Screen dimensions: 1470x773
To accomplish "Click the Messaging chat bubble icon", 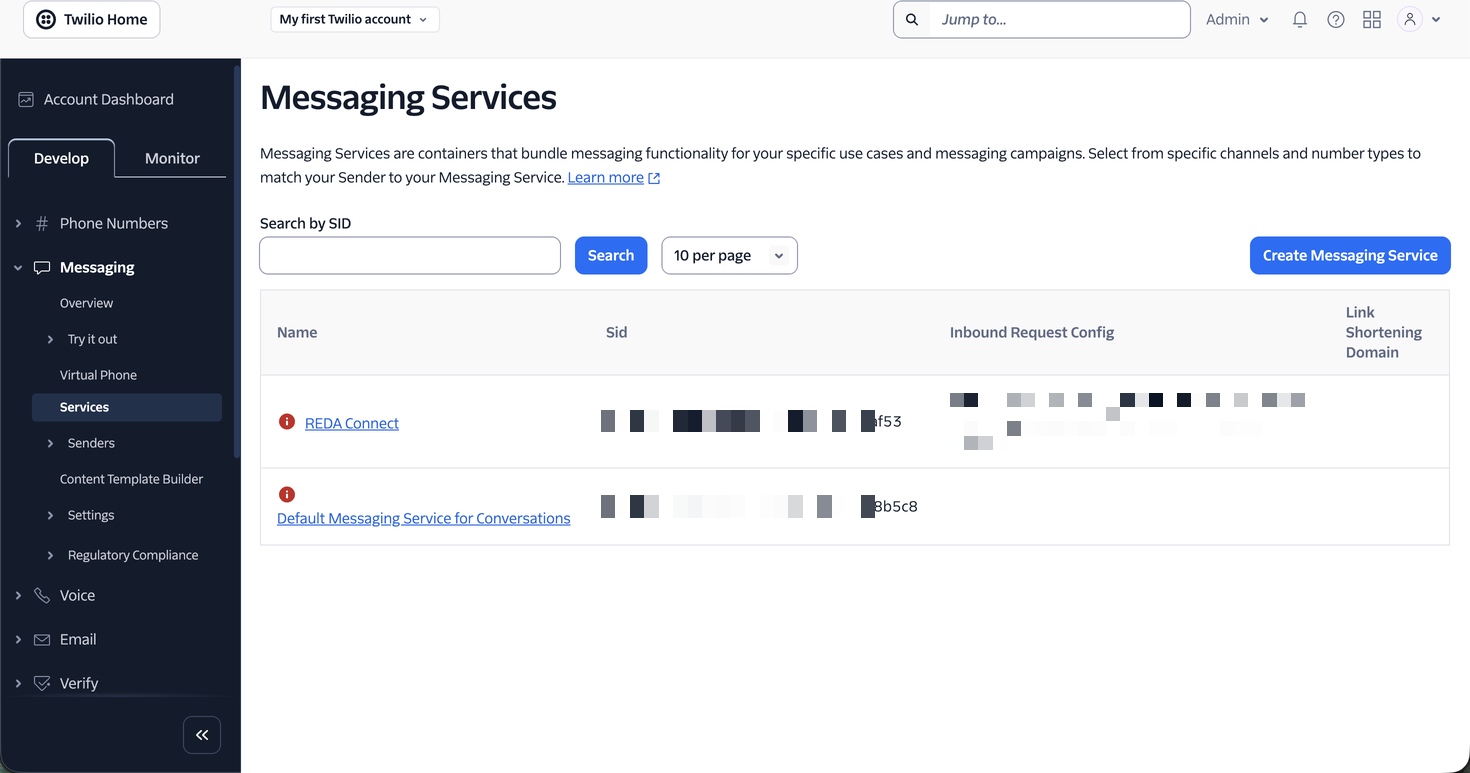I will coord(42,267).
